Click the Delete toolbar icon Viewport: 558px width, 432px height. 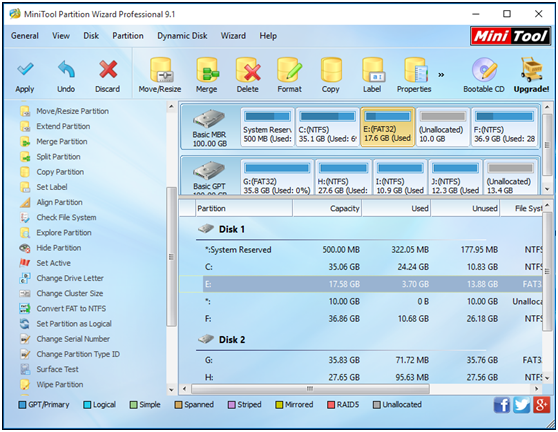248,70
